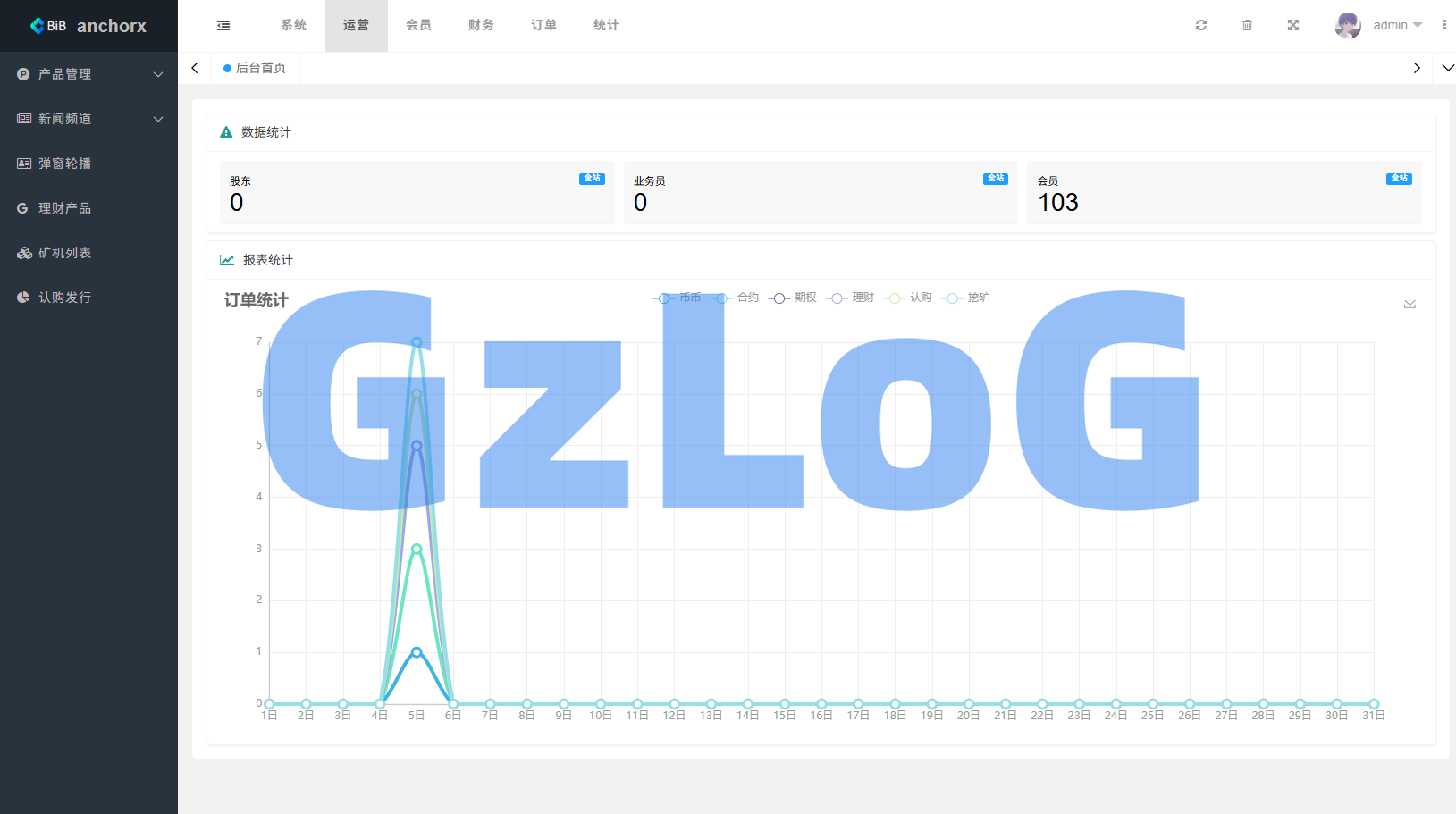
Task: Toggle fullscreen with the expand icon
Action: 1292,26
